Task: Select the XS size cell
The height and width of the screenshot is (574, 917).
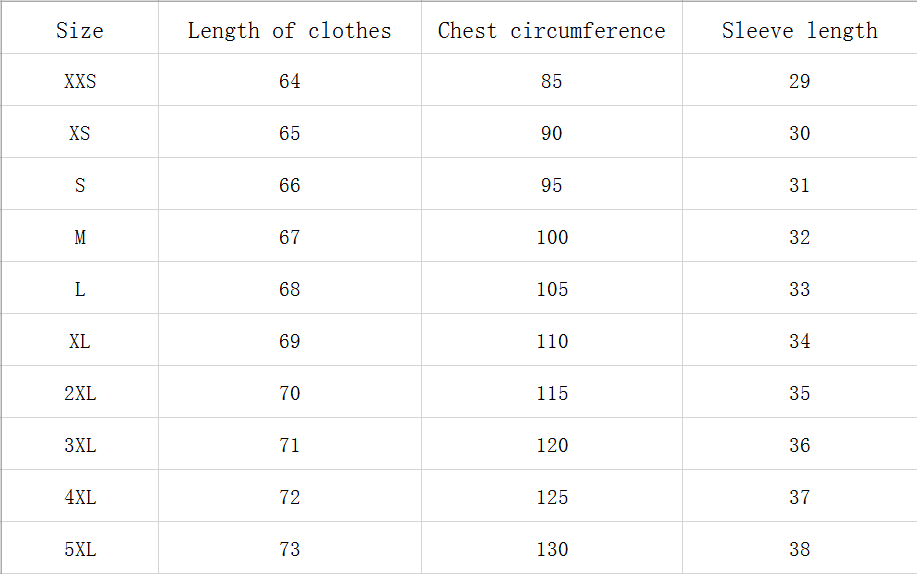Action: coord(80,134)
